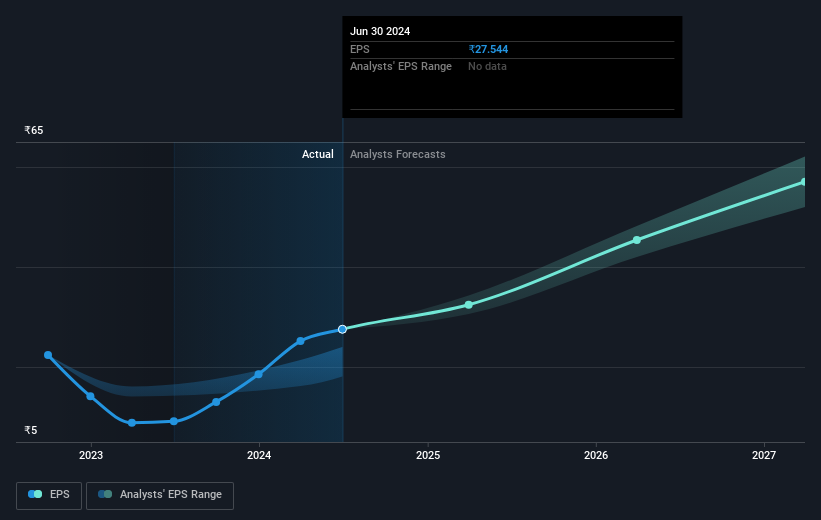
Task: Click the No data text in tooltip
Action: [x=487, y=67]
